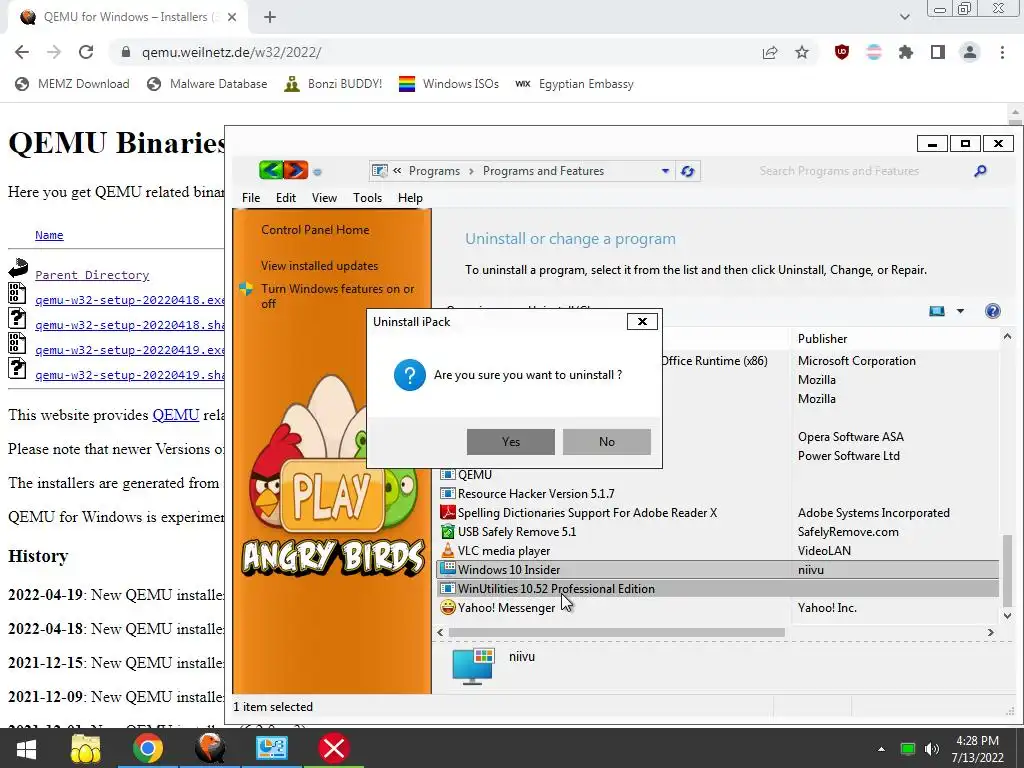1024x768 pixels.
Task: Click horizontal scrollbar left arrow
Action: [440, 632]
